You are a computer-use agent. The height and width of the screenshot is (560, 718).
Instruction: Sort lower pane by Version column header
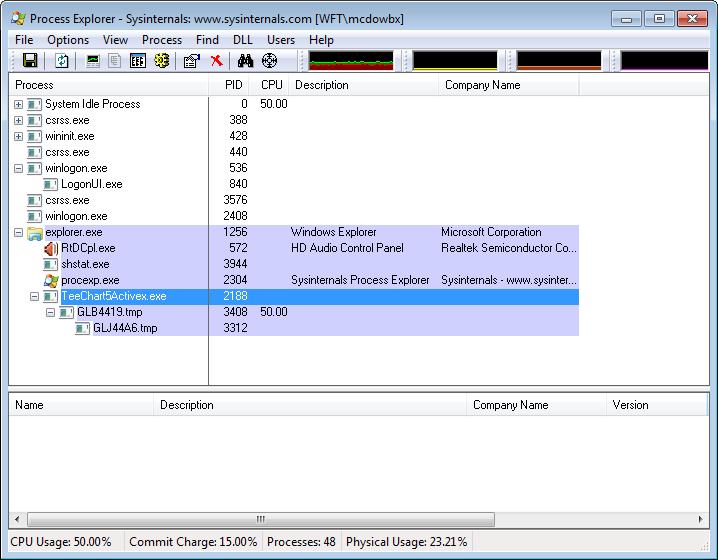click(657, 405)
